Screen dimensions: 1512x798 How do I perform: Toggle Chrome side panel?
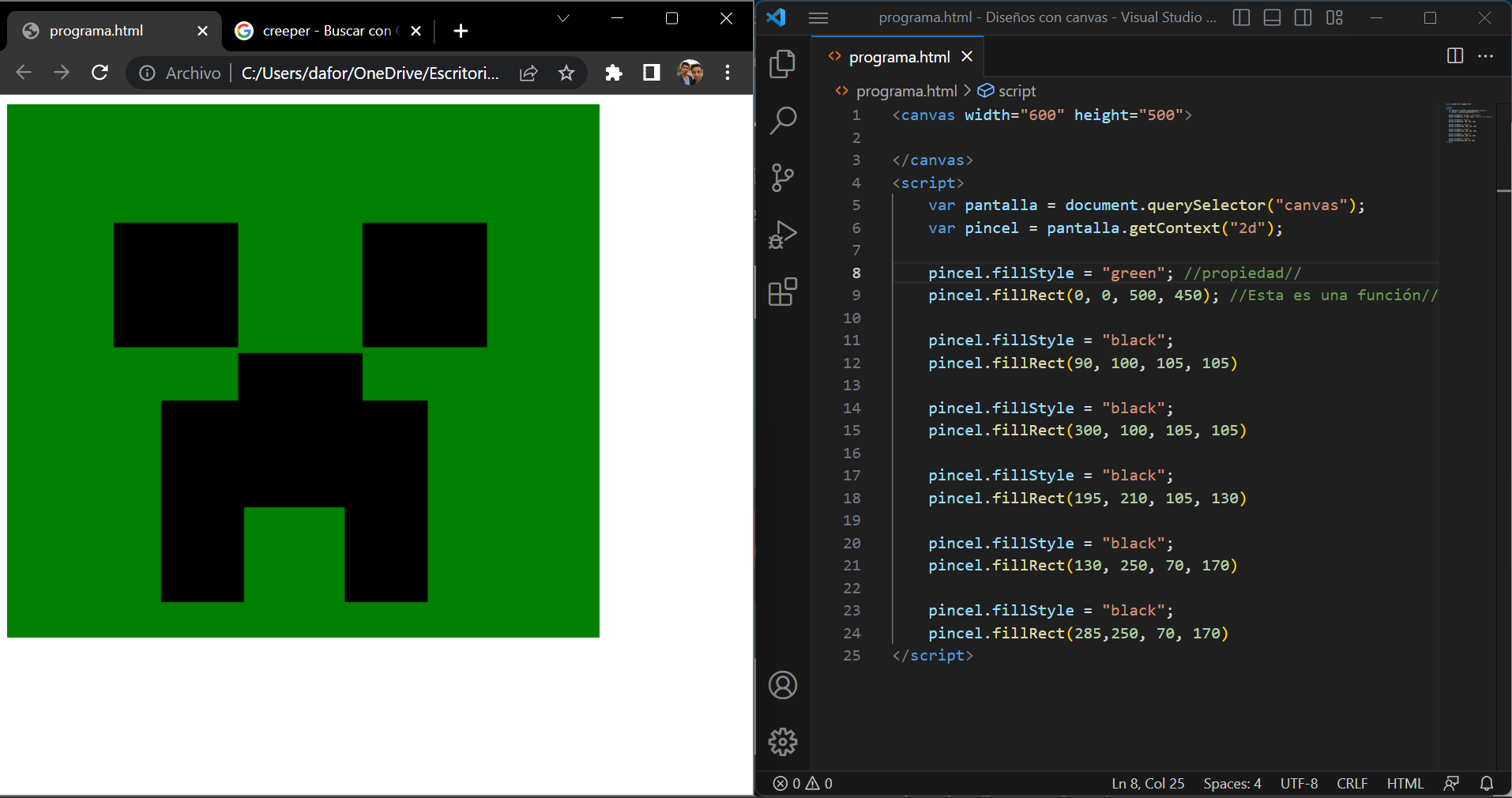point(651,73)
